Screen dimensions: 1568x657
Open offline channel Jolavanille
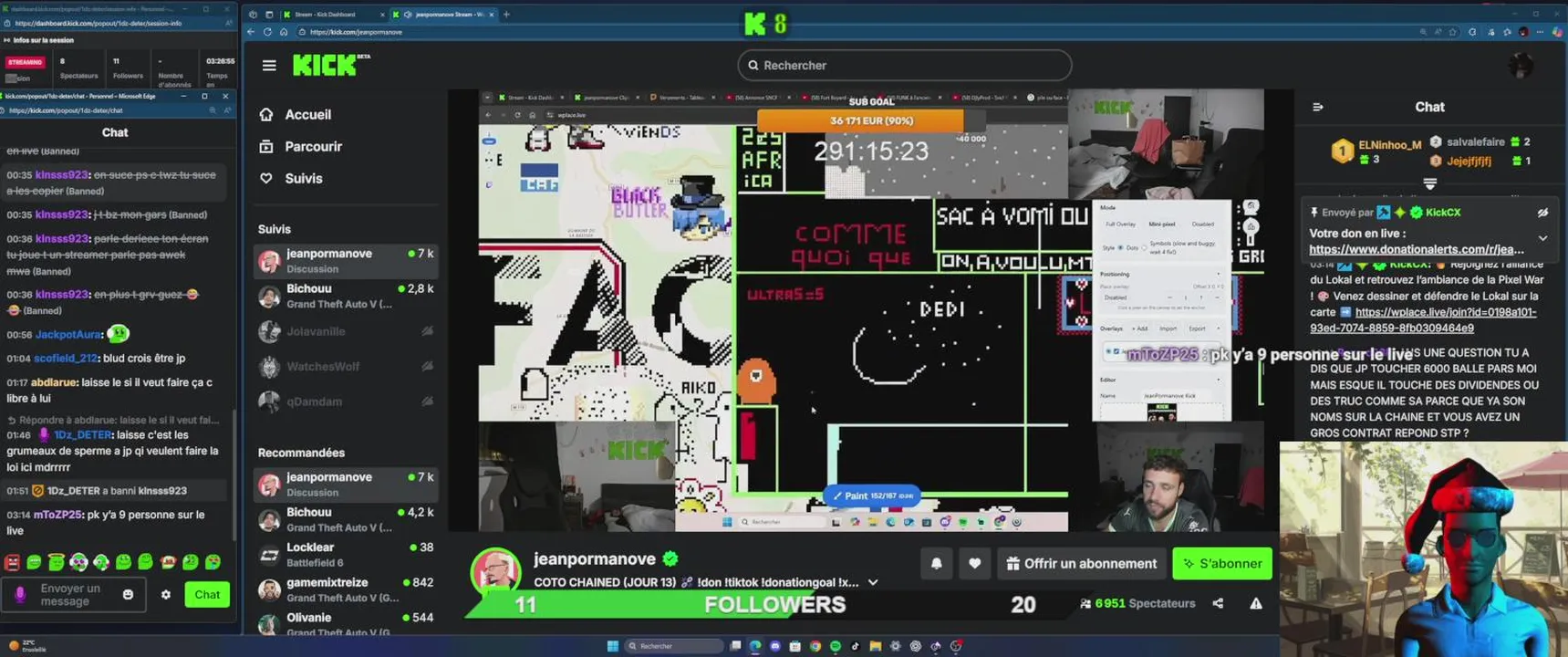click(x=346, y=331)
